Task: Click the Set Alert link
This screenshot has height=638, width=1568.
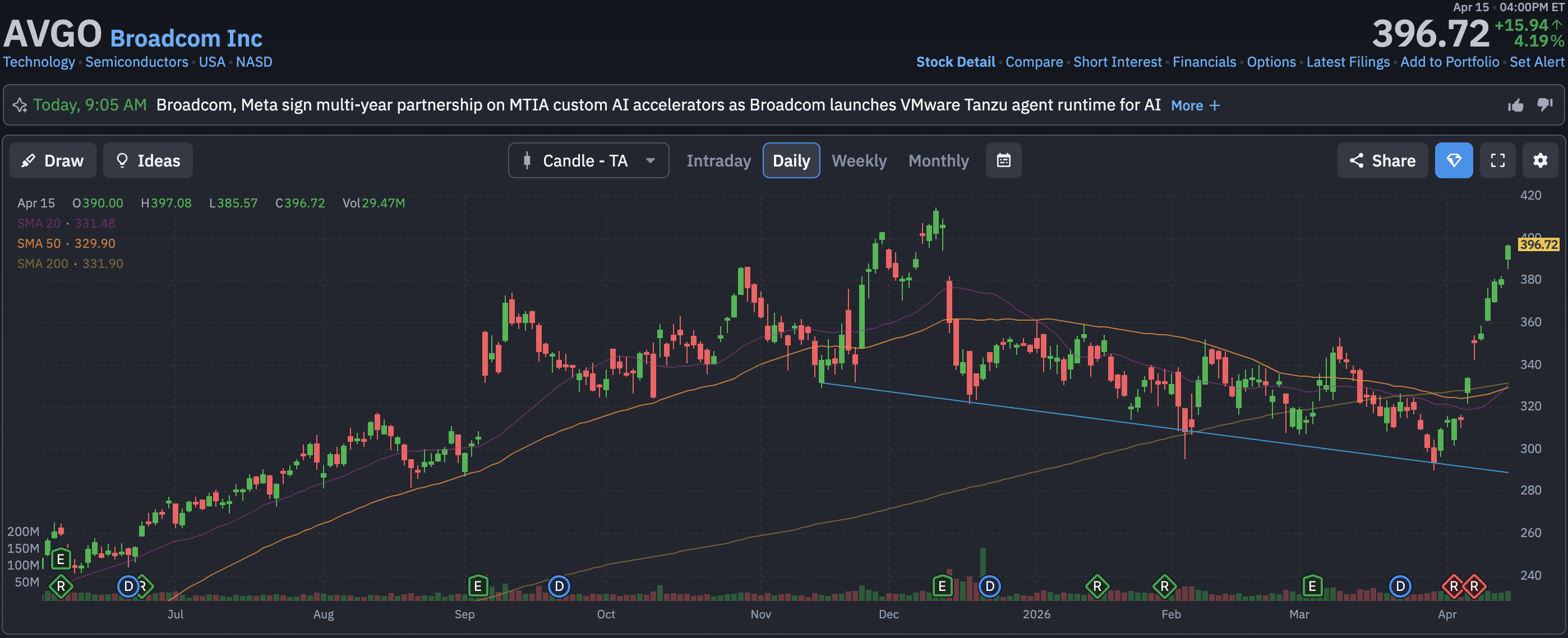Action: click(1537, 62)
